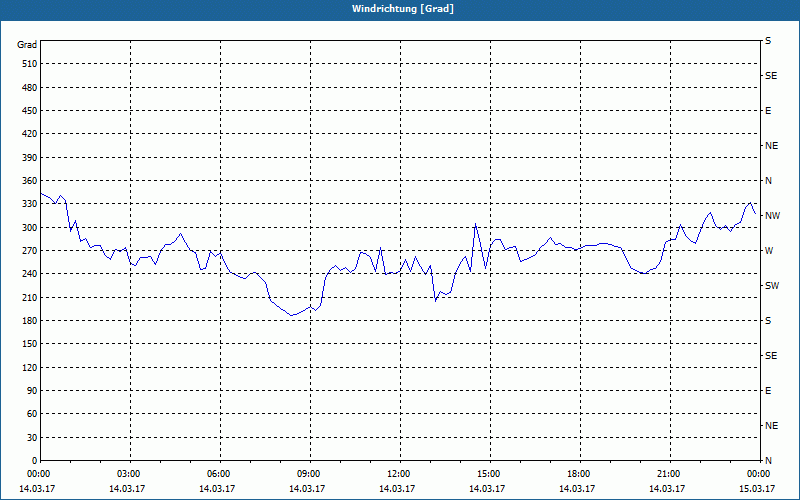Click the 0 label at the axis origin

[34, 461]
